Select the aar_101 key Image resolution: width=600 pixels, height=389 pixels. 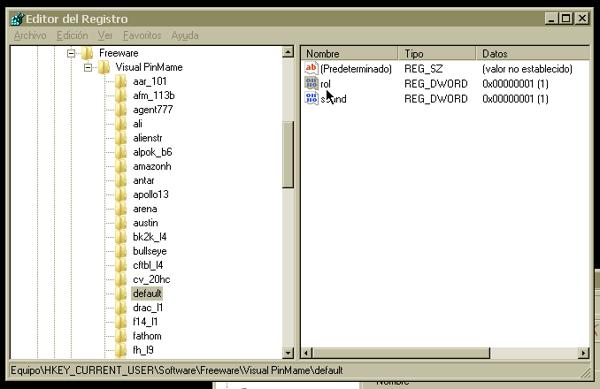click(x=150, y=81)
